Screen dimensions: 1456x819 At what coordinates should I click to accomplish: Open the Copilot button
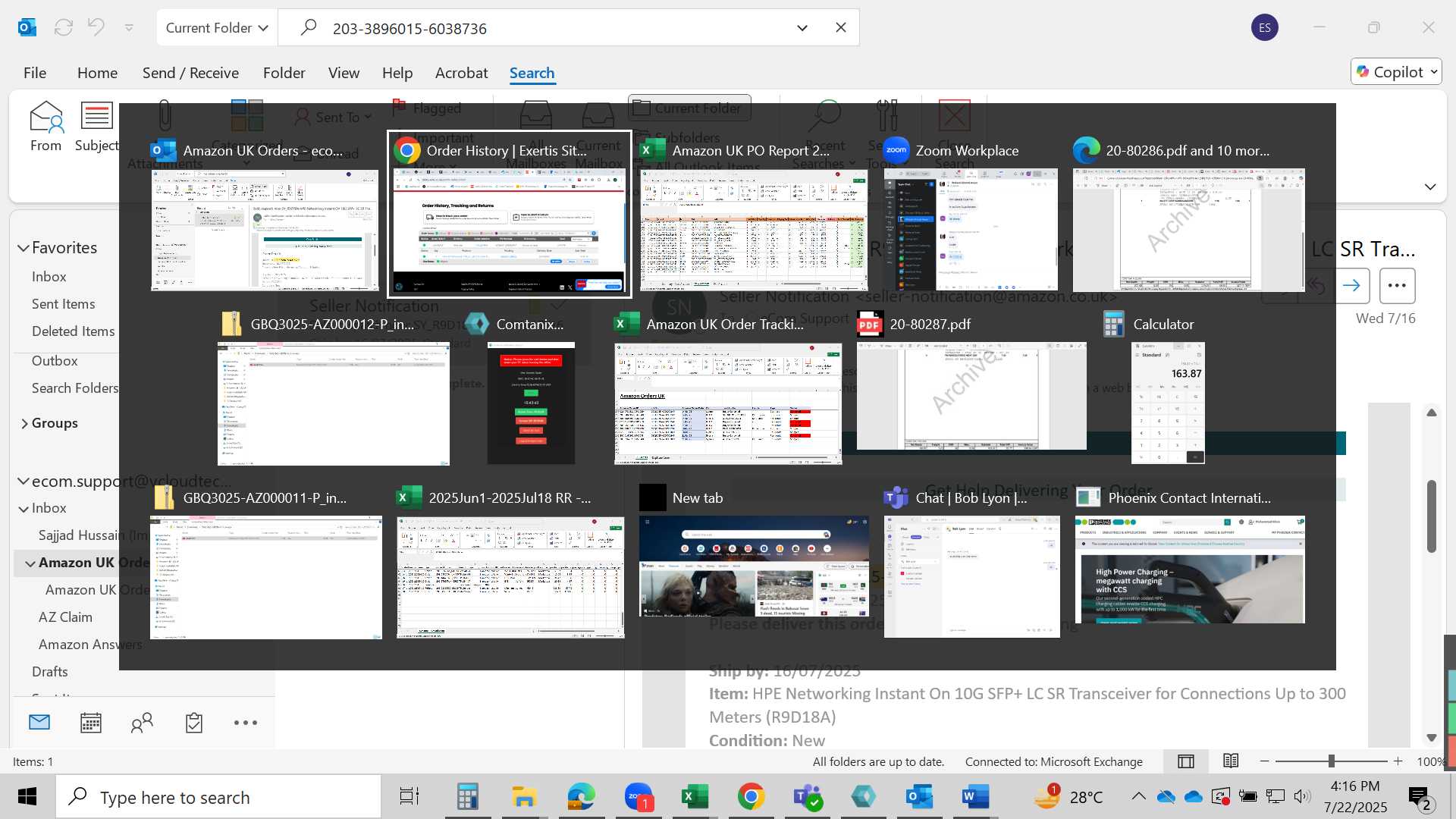1395,72
